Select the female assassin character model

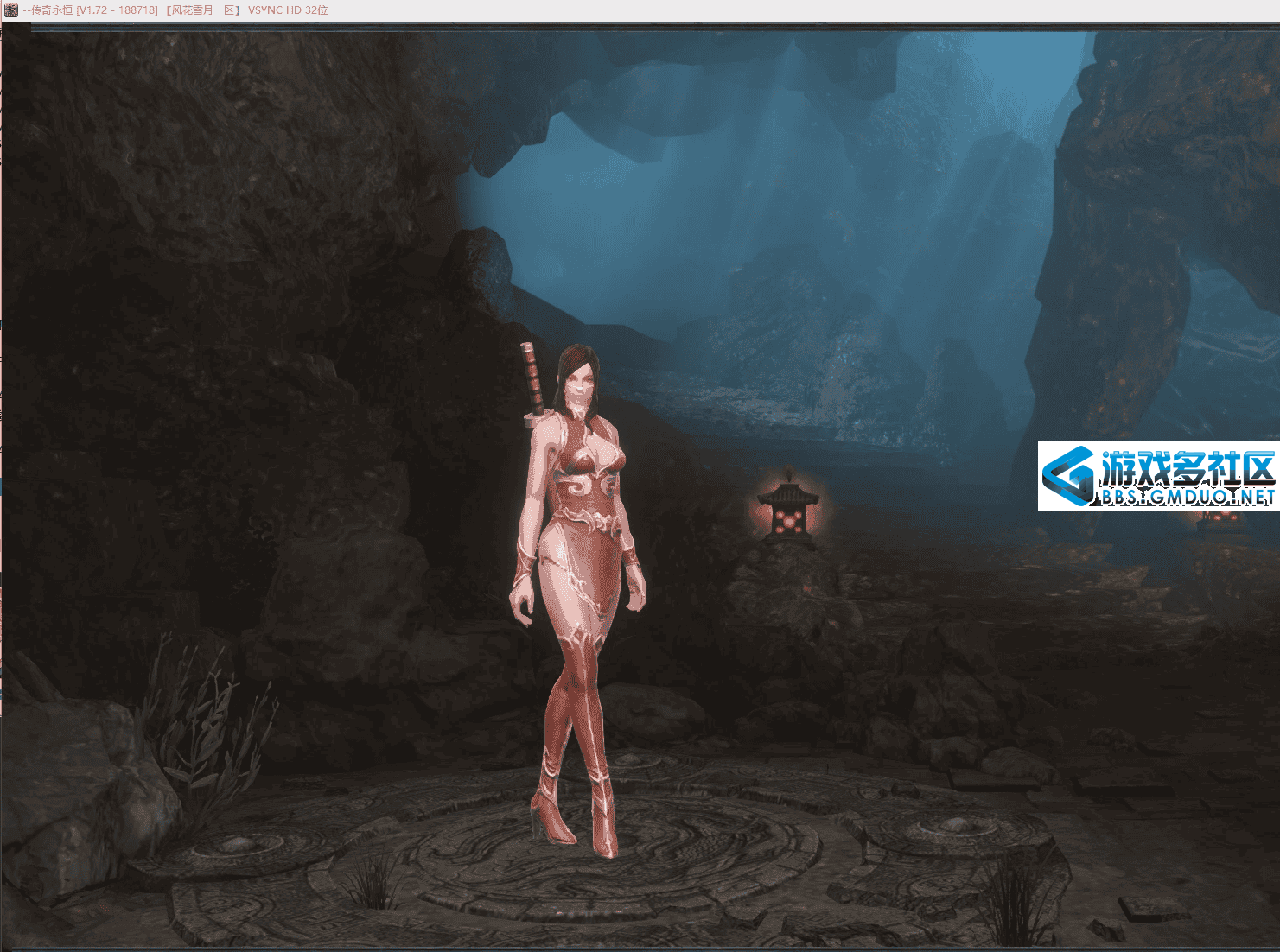pos(577,600)
